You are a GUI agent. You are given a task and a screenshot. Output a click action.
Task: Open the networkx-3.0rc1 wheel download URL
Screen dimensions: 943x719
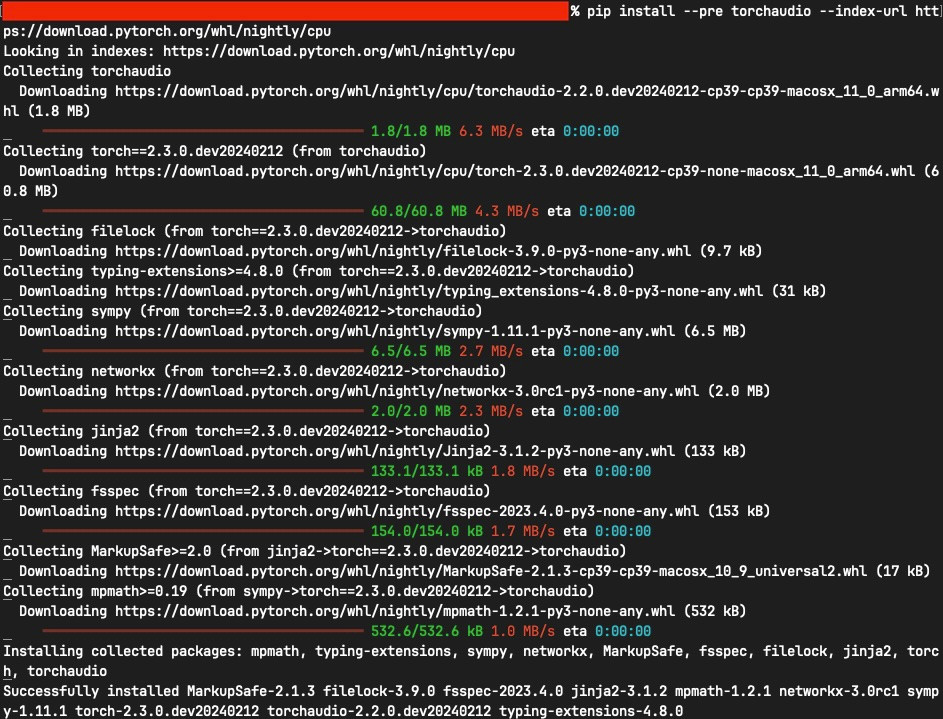click(x=407, y=391)
